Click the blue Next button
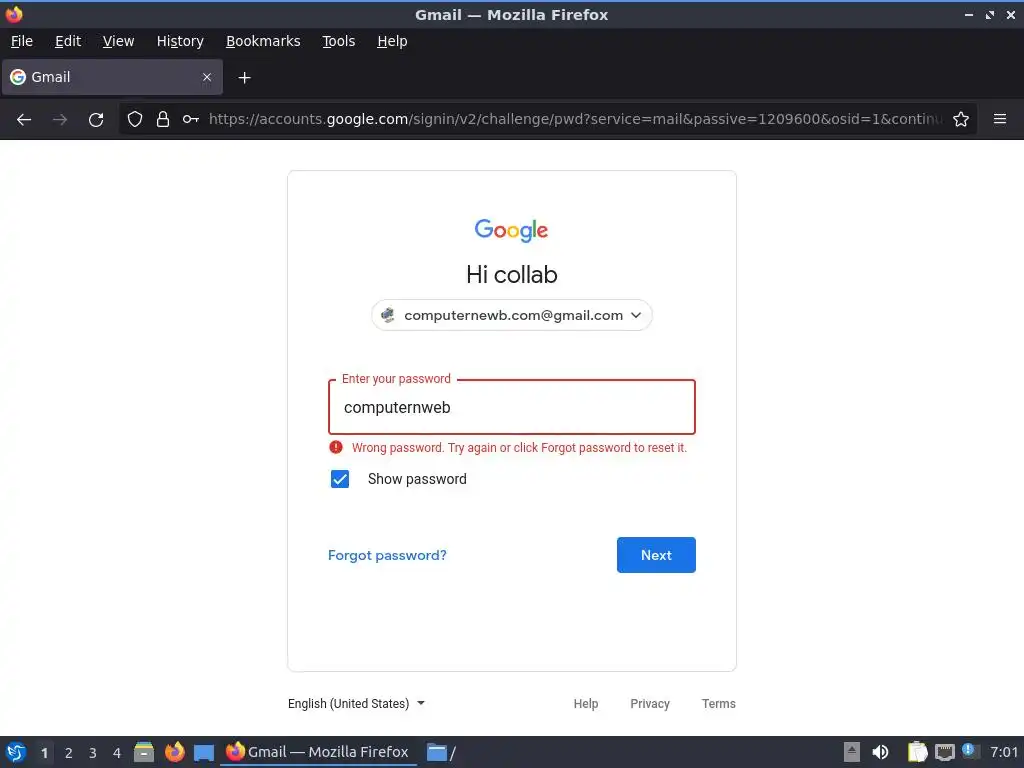This screenshot has width=1024, height=768. pyautogui.click(x=656, y=555)
